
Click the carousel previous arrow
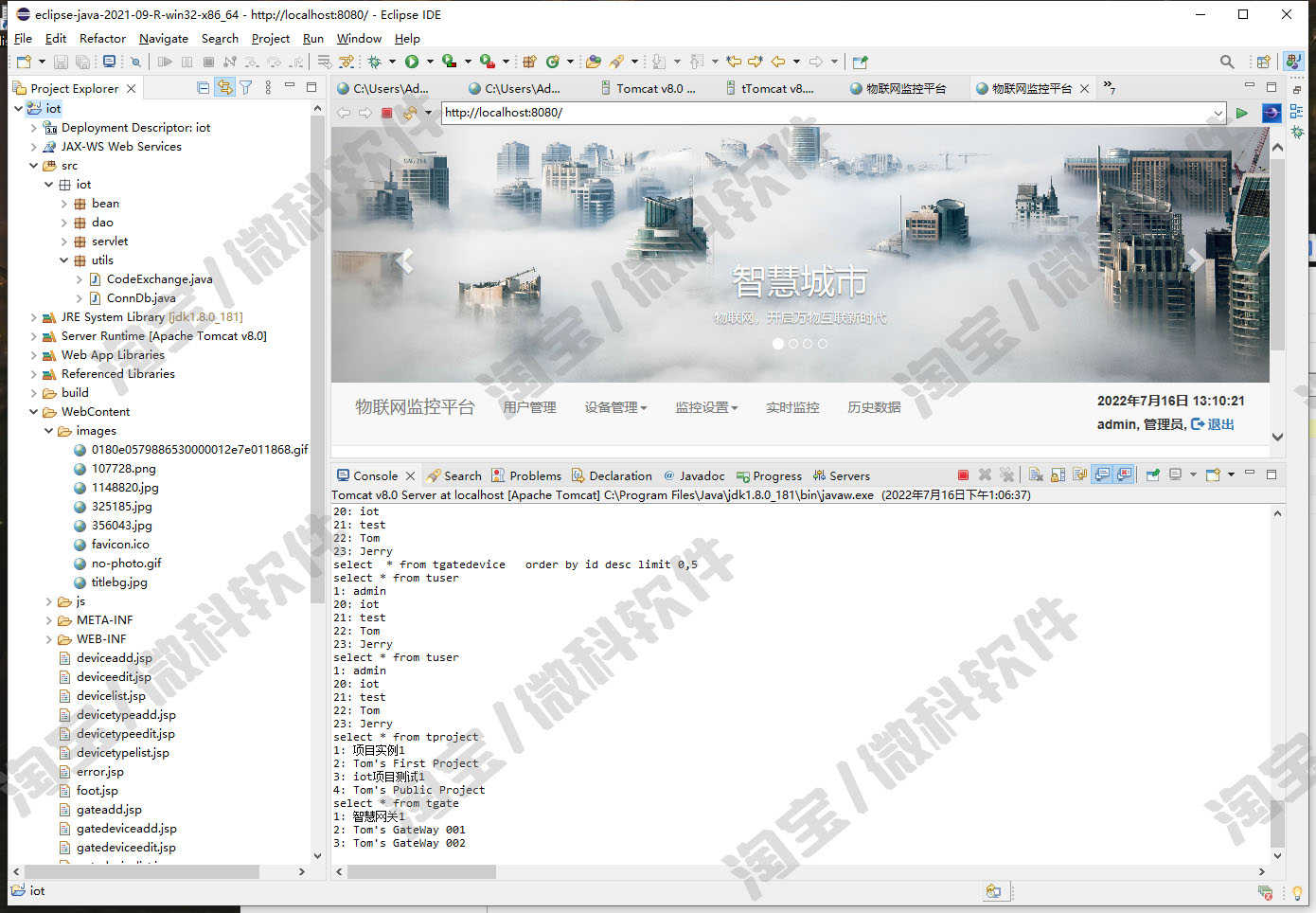point(406,260)
